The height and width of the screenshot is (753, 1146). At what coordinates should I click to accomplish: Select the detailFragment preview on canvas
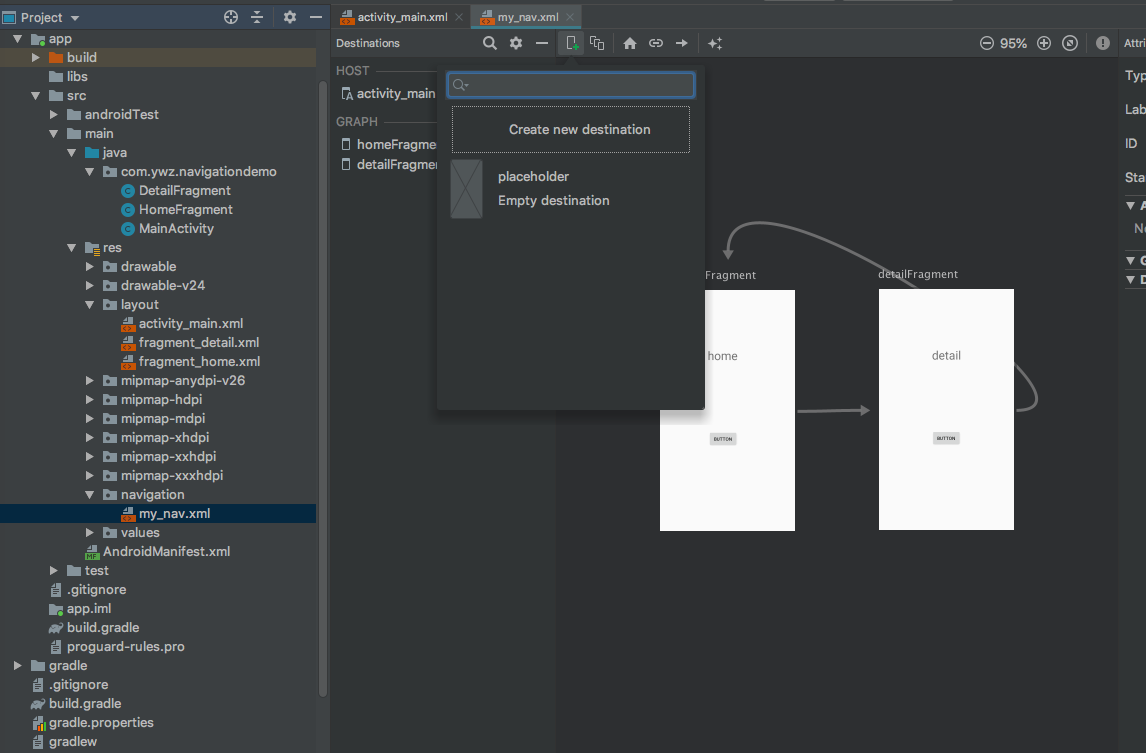point(946,409)
